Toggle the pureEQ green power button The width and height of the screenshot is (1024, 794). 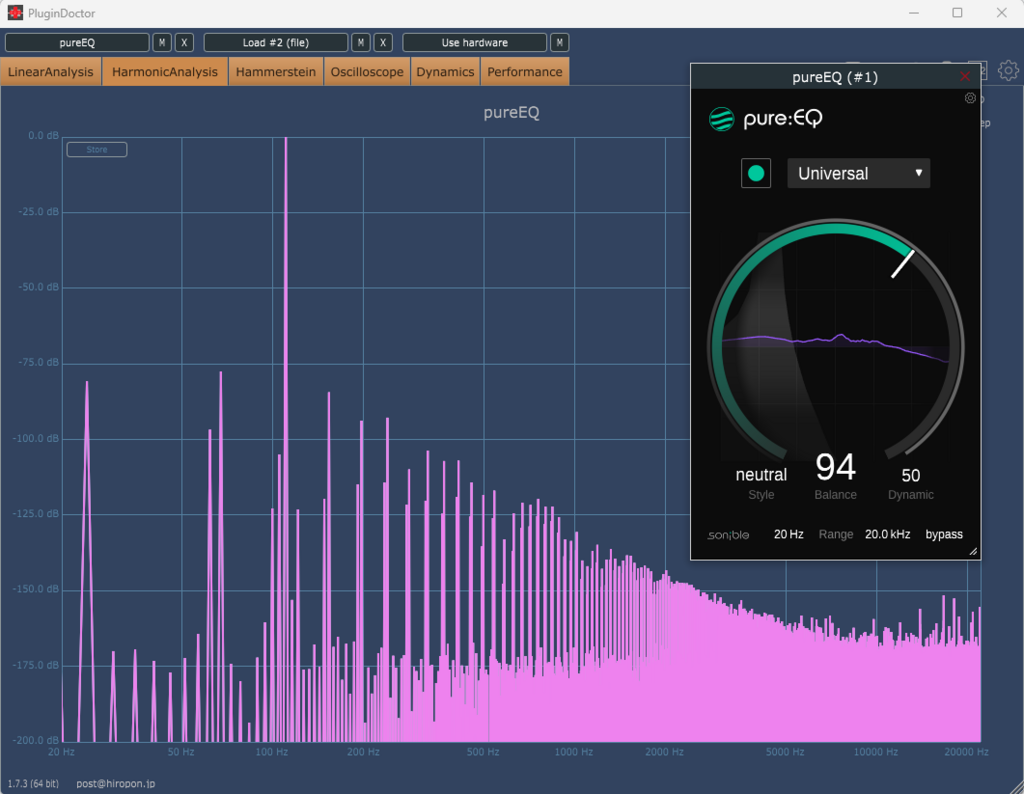pyautogui.click(x=756, y=173)
